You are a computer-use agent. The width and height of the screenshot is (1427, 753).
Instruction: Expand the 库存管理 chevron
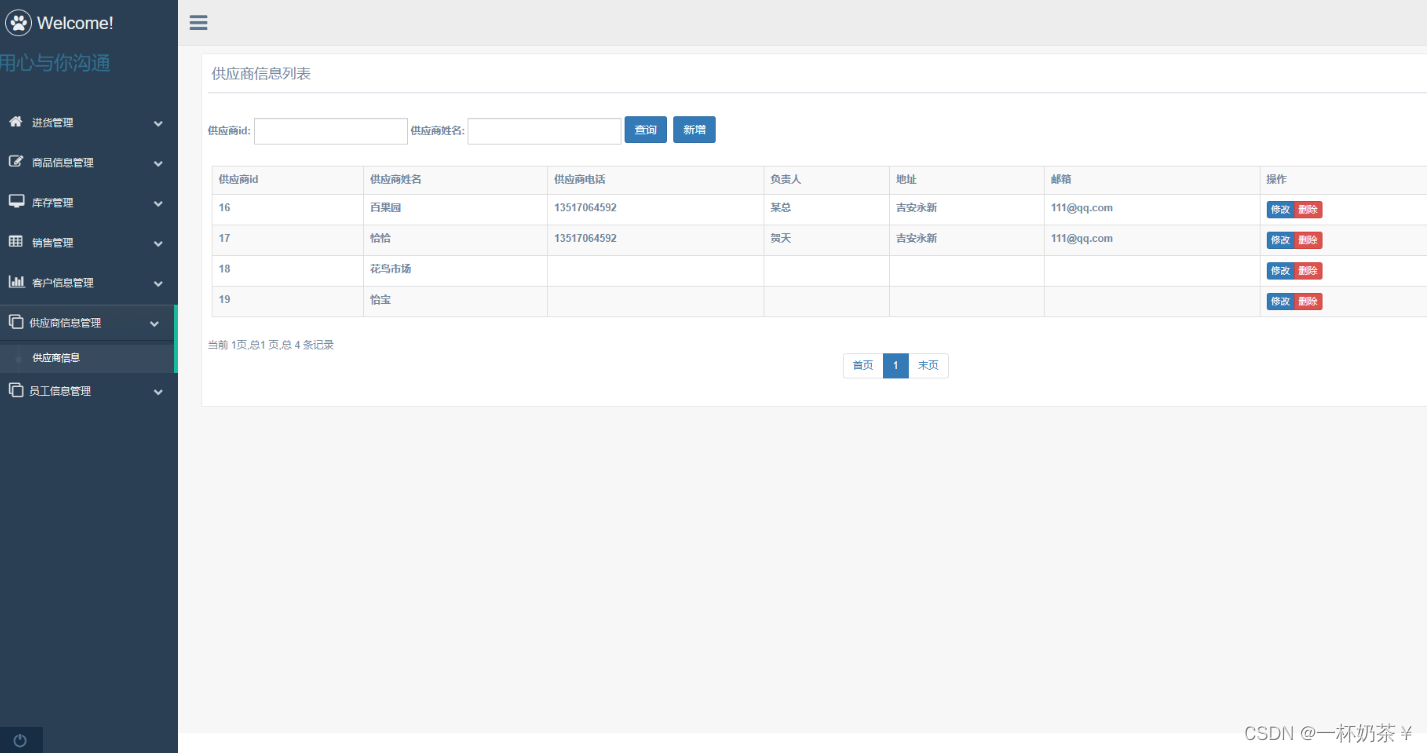(x=158, y=203)
